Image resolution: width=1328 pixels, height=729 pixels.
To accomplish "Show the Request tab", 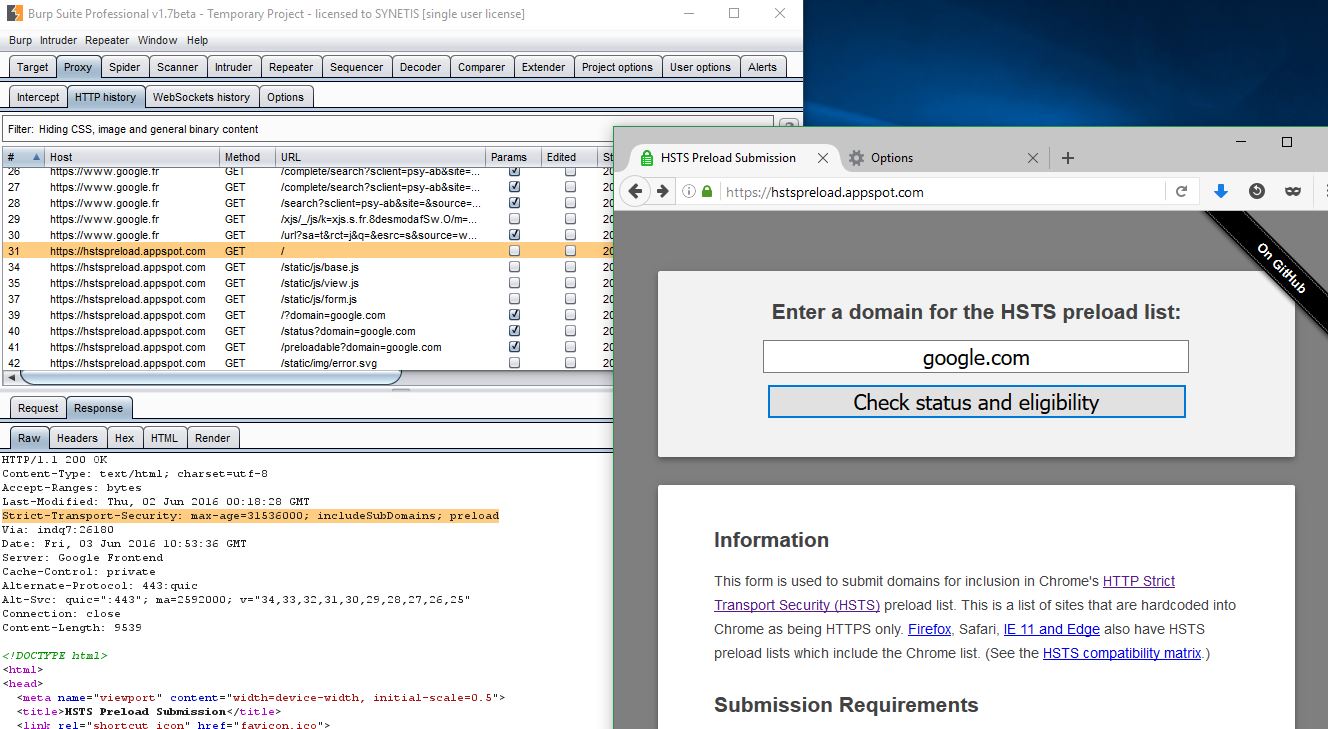I will tap(38, 408).
